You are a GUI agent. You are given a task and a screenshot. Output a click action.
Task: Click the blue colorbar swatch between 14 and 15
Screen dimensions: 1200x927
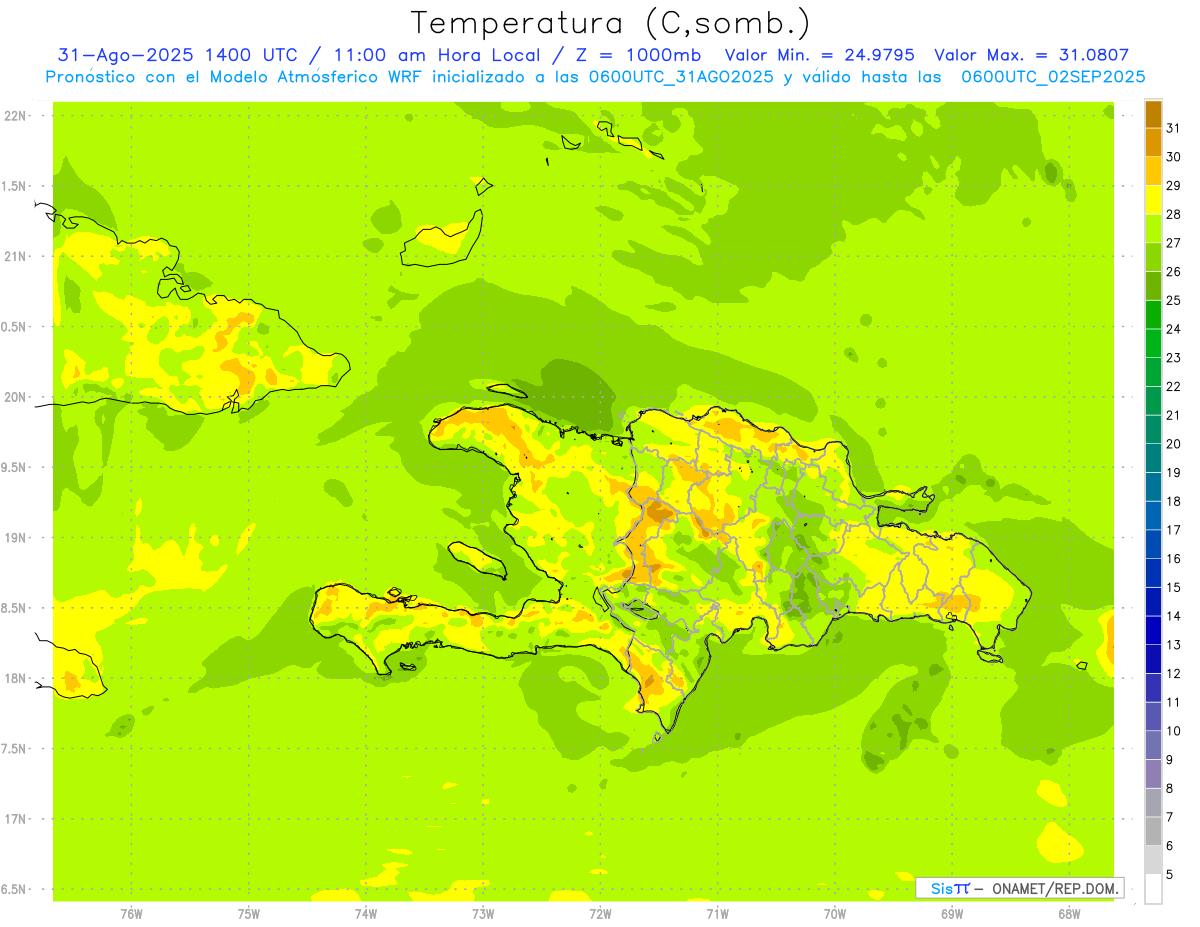1153,602
